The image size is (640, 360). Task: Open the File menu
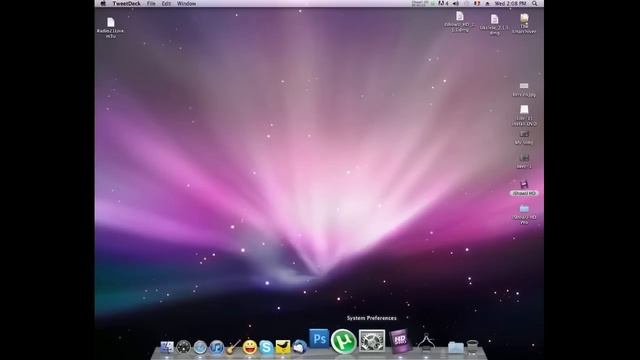(x=151, y=3)
